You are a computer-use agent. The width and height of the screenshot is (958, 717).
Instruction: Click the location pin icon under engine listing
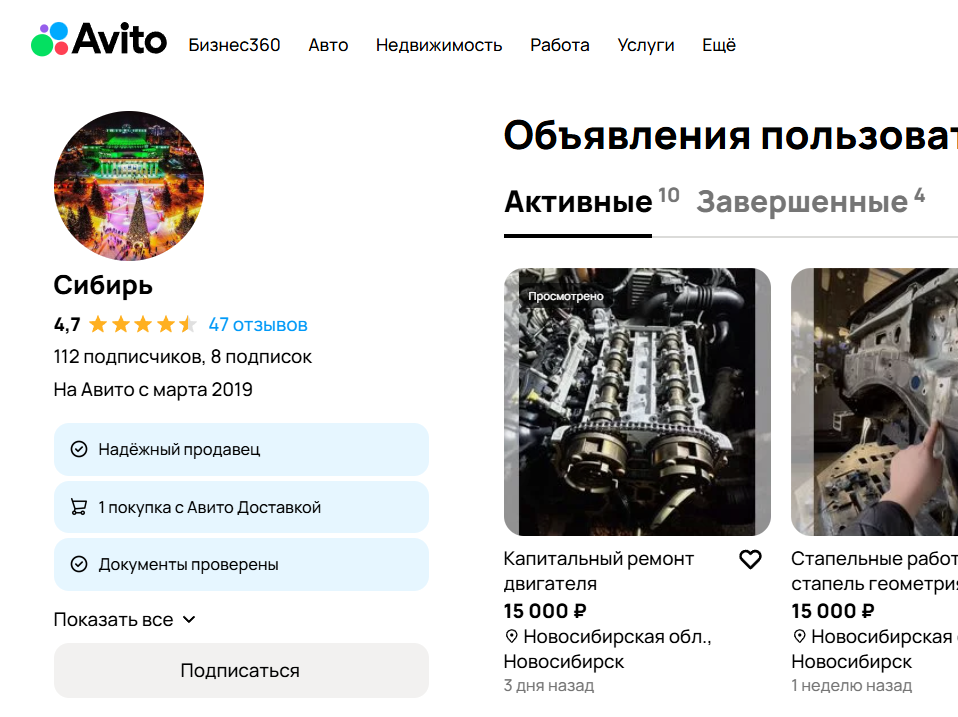(511, 637)
